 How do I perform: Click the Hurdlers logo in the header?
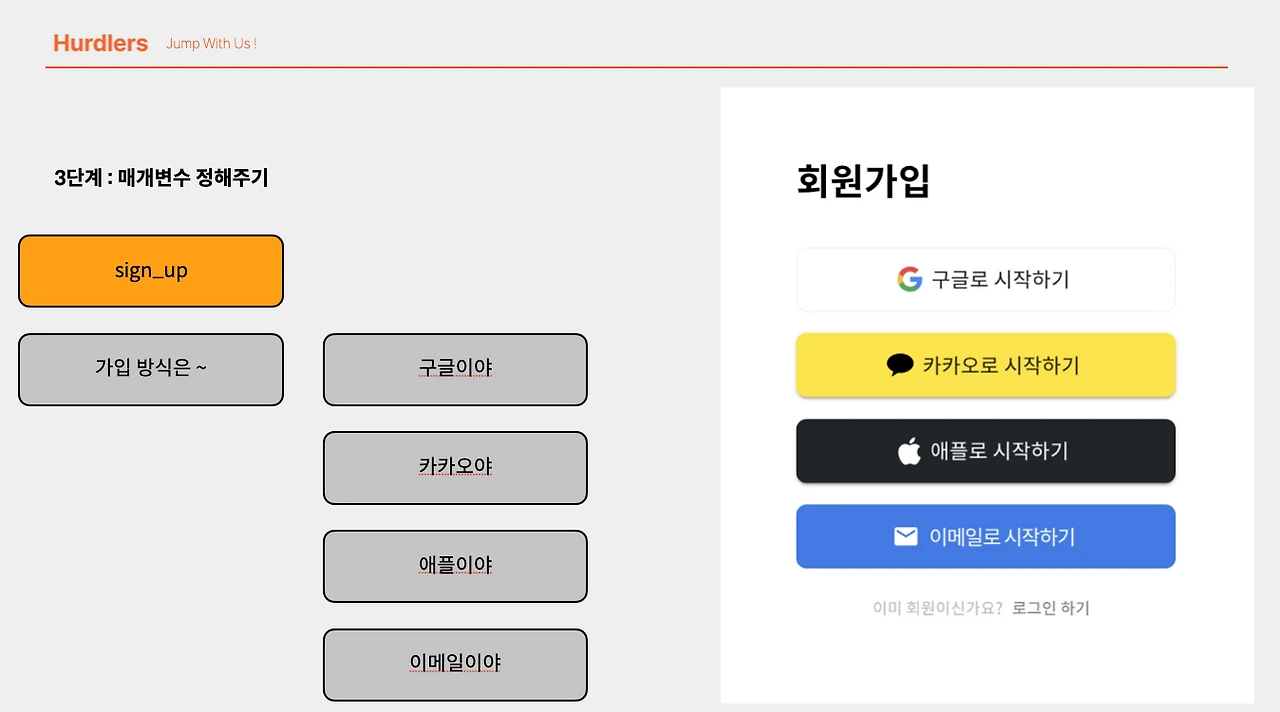pyautogui.click(x=100, y=43)
